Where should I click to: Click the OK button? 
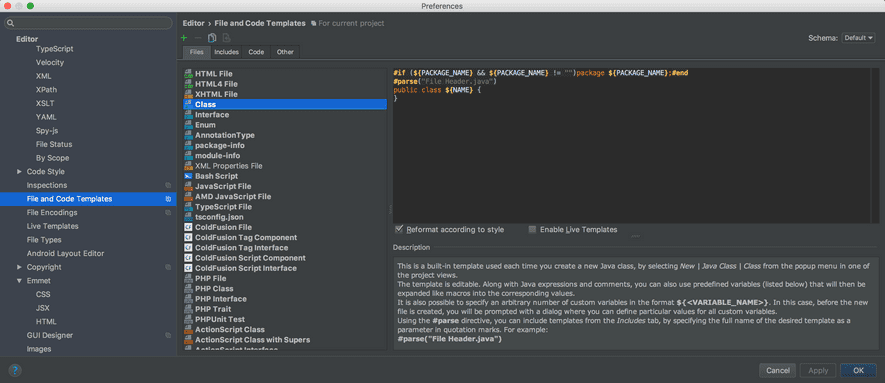click(858, 371)
